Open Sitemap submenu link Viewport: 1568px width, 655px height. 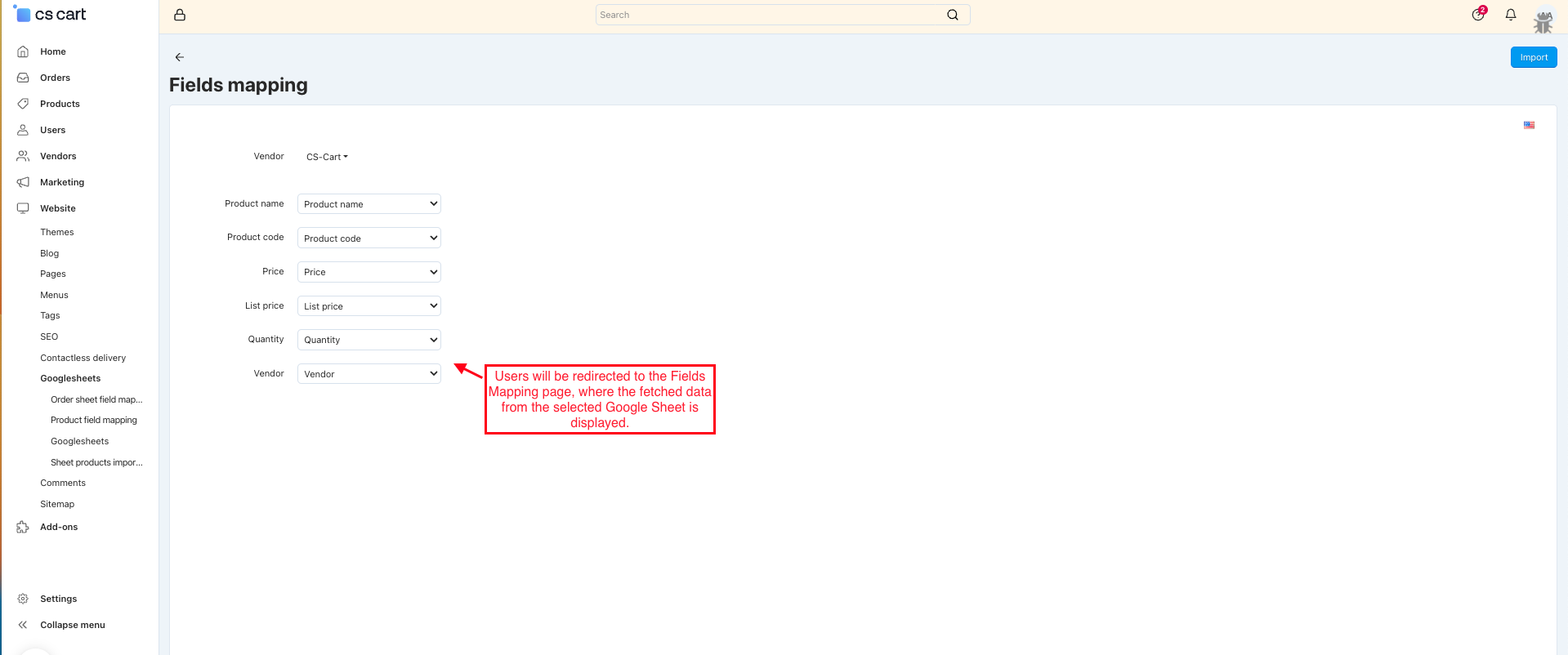click(x=57, y=504)
